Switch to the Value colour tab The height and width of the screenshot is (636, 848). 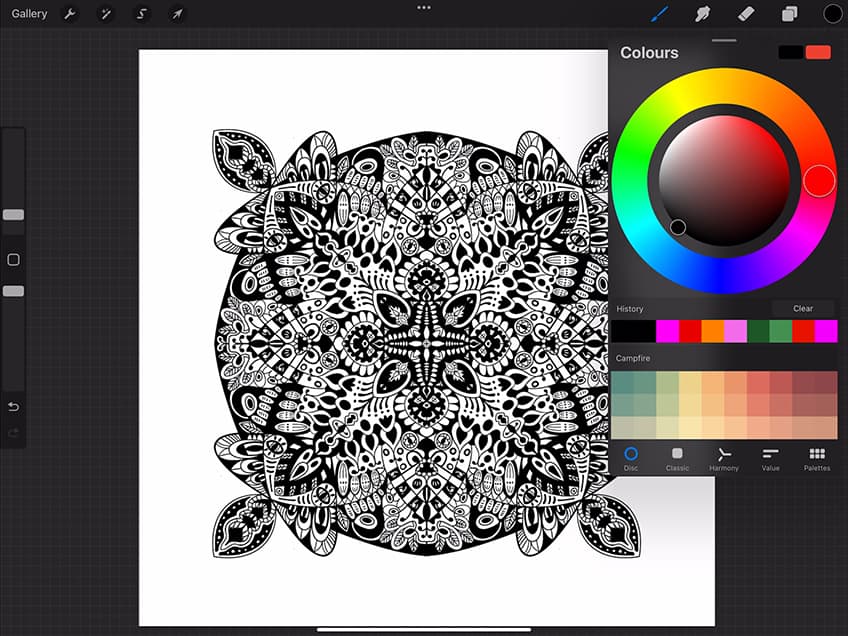770,459
